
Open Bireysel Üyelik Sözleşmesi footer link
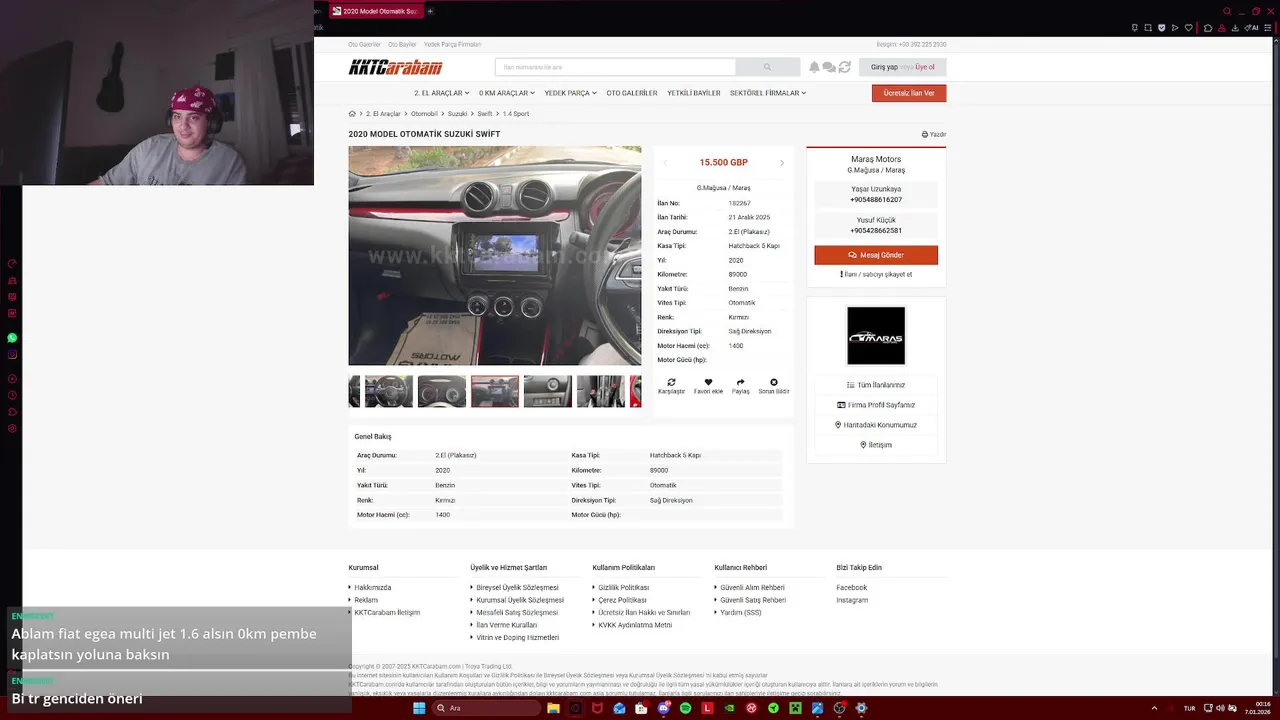click(517, 588)
